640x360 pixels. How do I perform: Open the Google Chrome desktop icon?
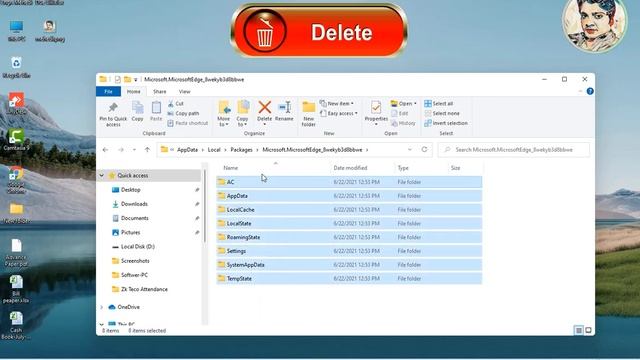coord(16,180)
